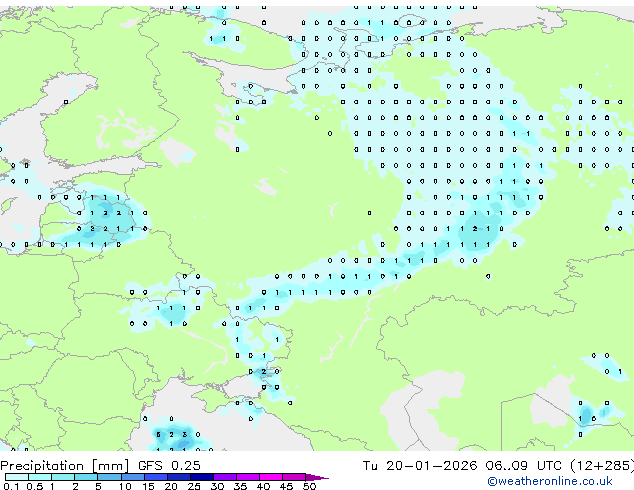This screenshot has height=490, width=634.
Task: Click the 0.1–0.5 mm legend color swatch
Action: coord(17,477)
